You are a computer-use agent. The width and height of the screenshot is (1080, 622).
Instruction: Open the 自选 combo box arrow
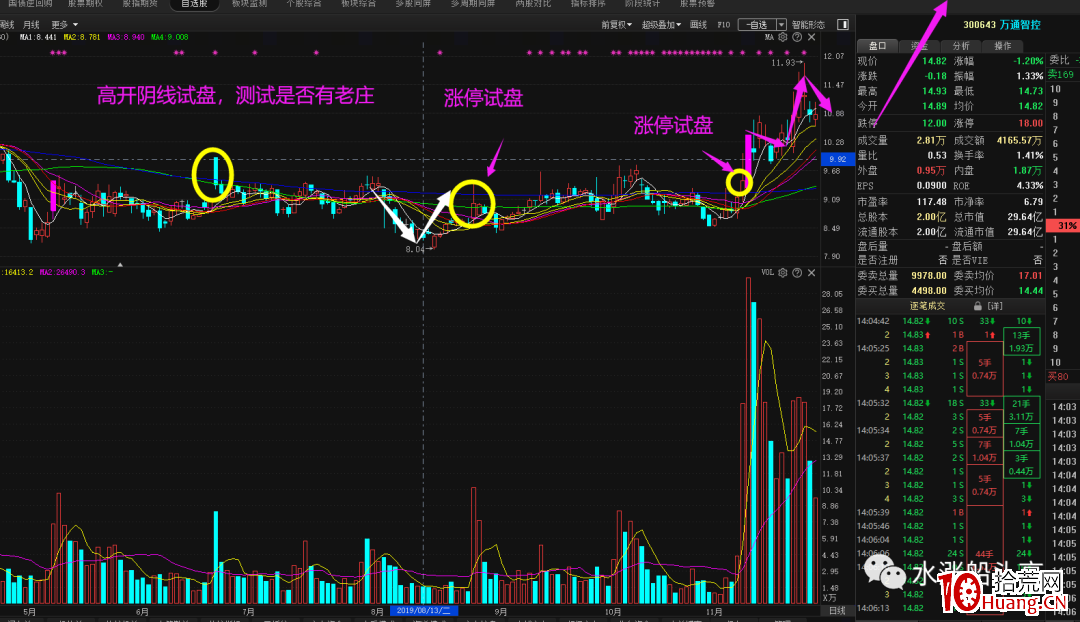[x=781, y=25]
